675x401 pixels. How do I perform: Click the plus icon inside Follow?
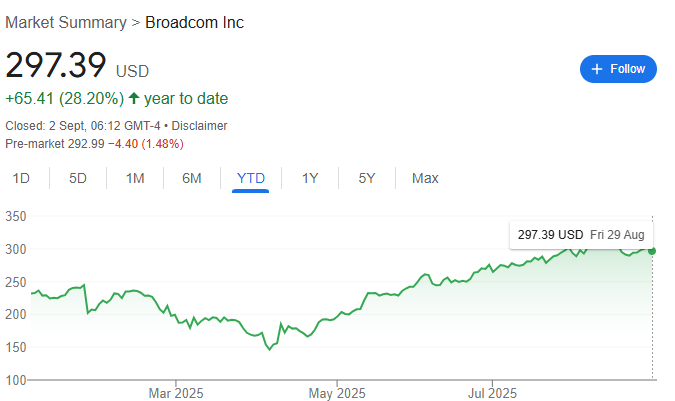tap(597, 69)
